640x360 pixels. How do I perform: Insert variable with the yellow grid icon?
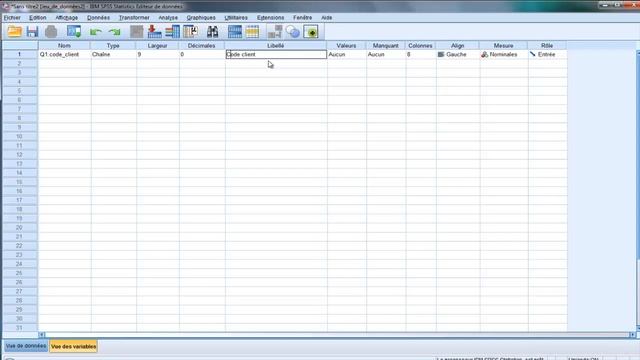tap(252, 31)
